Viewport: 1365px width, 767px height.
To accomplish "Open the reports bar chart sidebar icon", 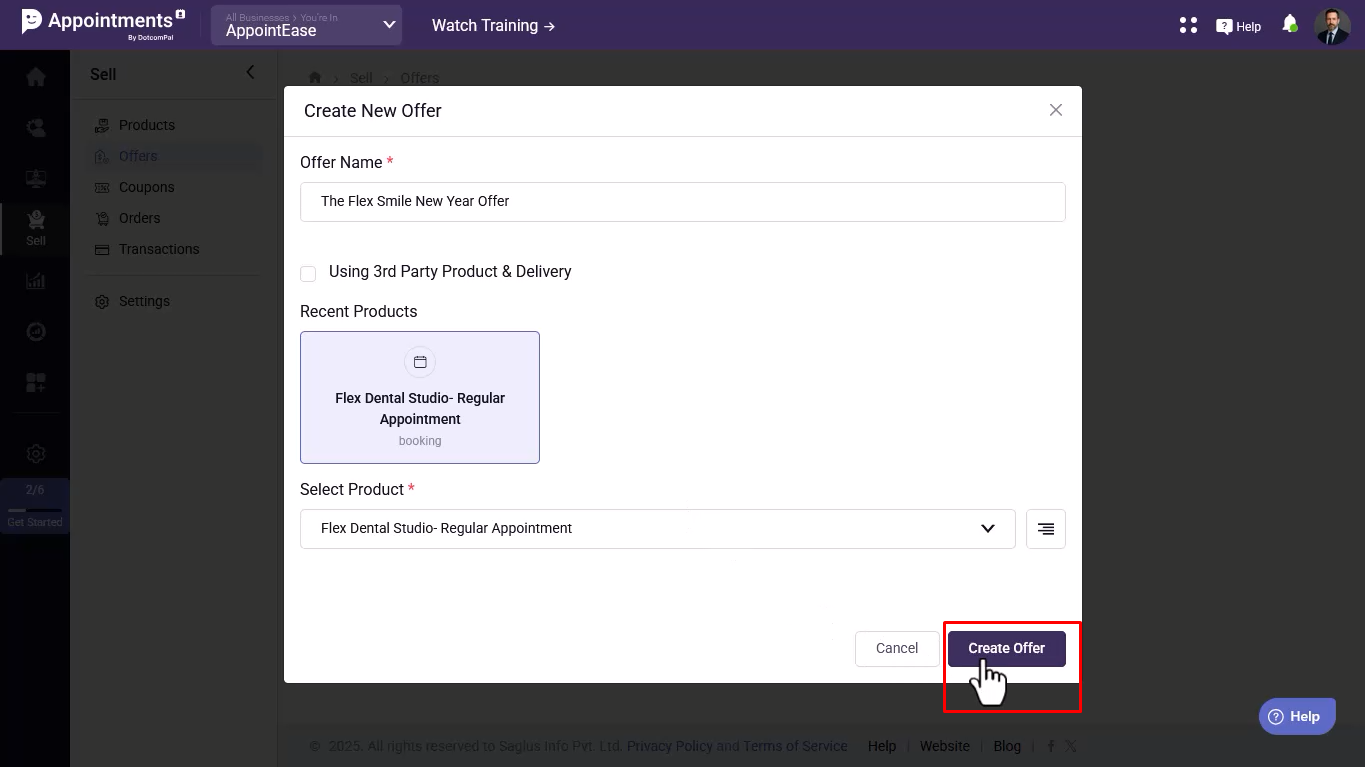I will (36, 281).
